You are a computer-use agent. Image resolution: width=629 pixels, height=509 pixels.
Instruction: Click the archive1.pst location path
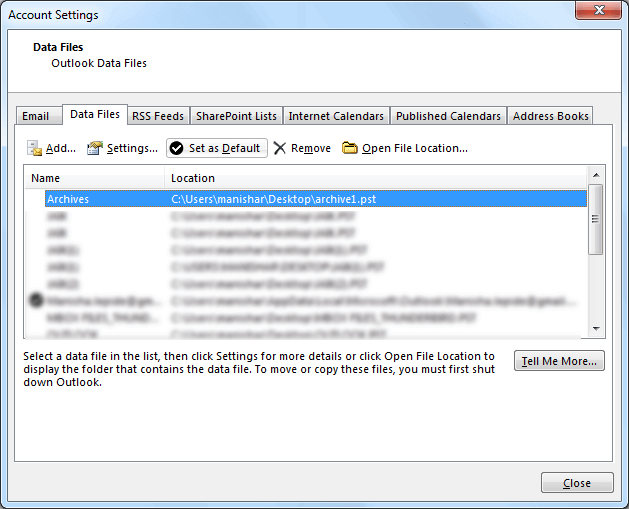274,199
